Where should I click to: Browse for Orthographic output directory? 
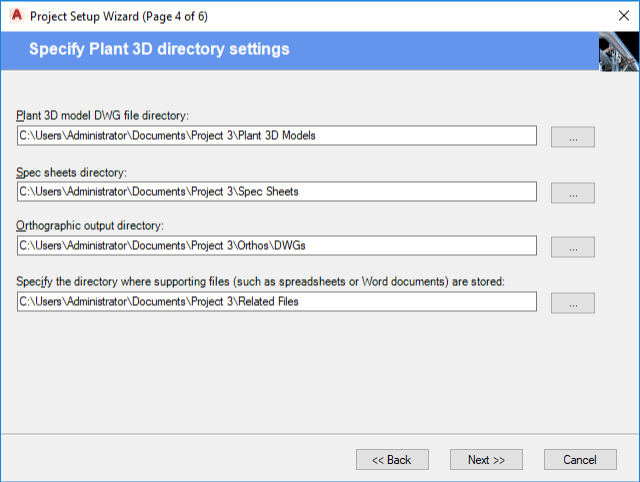pyautogui.click(x=573, y=247)
